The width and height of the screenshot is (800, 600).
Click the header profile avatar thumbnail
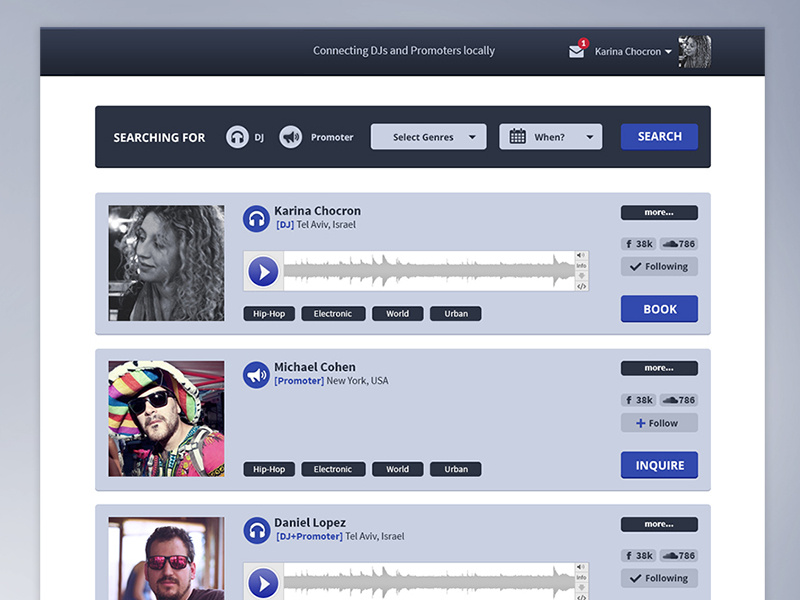pyautogui.click(x=694, y=52)
